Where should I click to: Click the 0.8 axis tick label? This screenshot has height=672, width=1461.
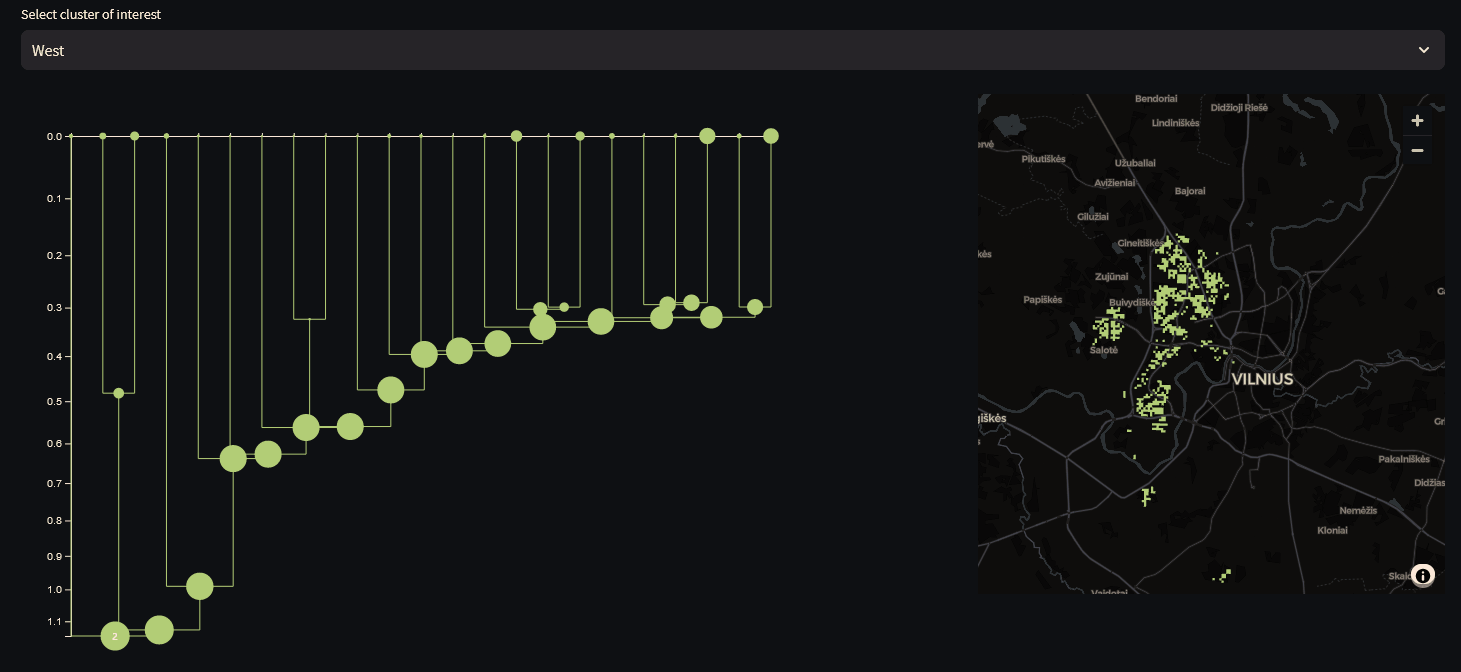[x=54, y=521]
